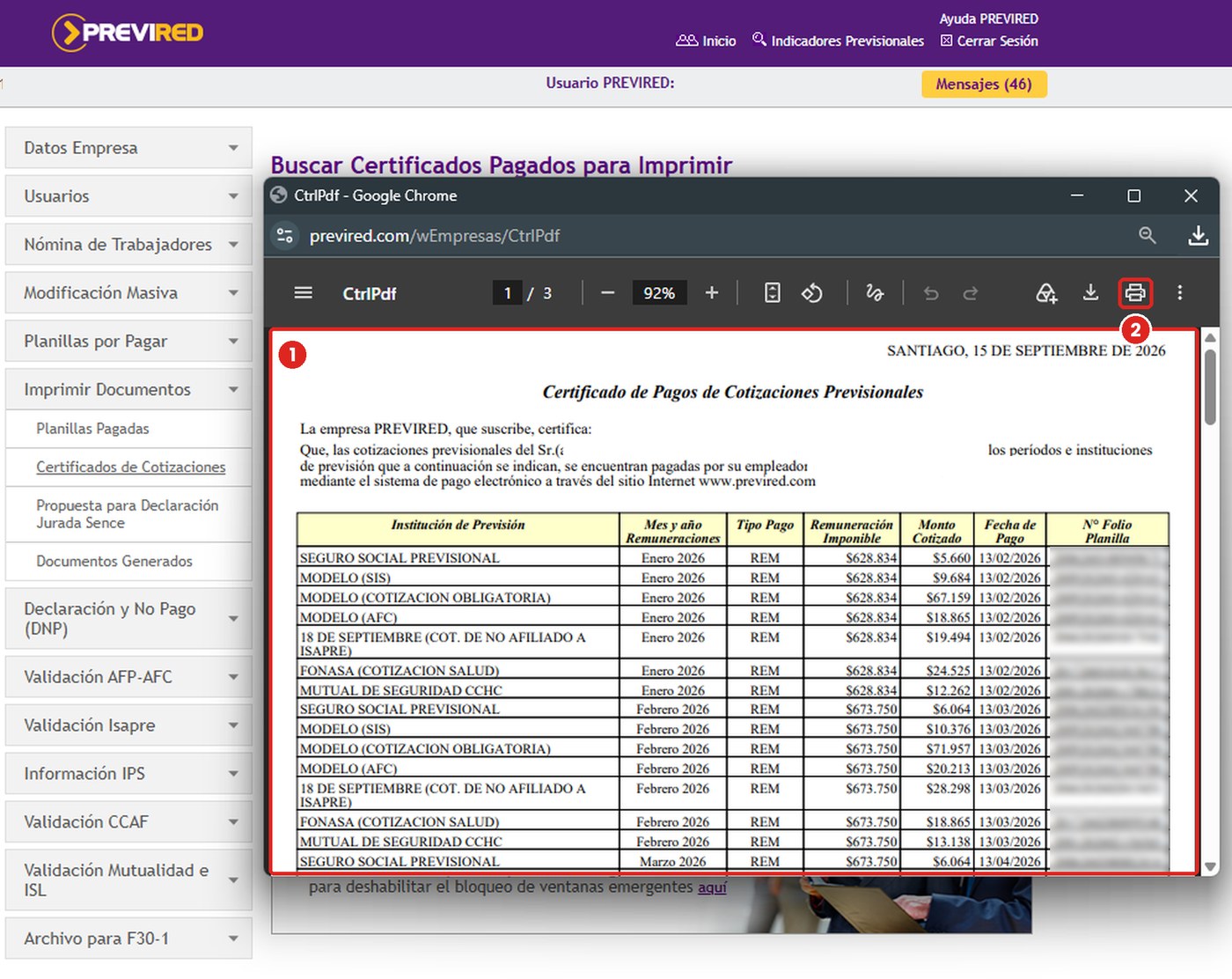Select the PDF draw annotation tool

pyautogui.click(x=875, y=293)
